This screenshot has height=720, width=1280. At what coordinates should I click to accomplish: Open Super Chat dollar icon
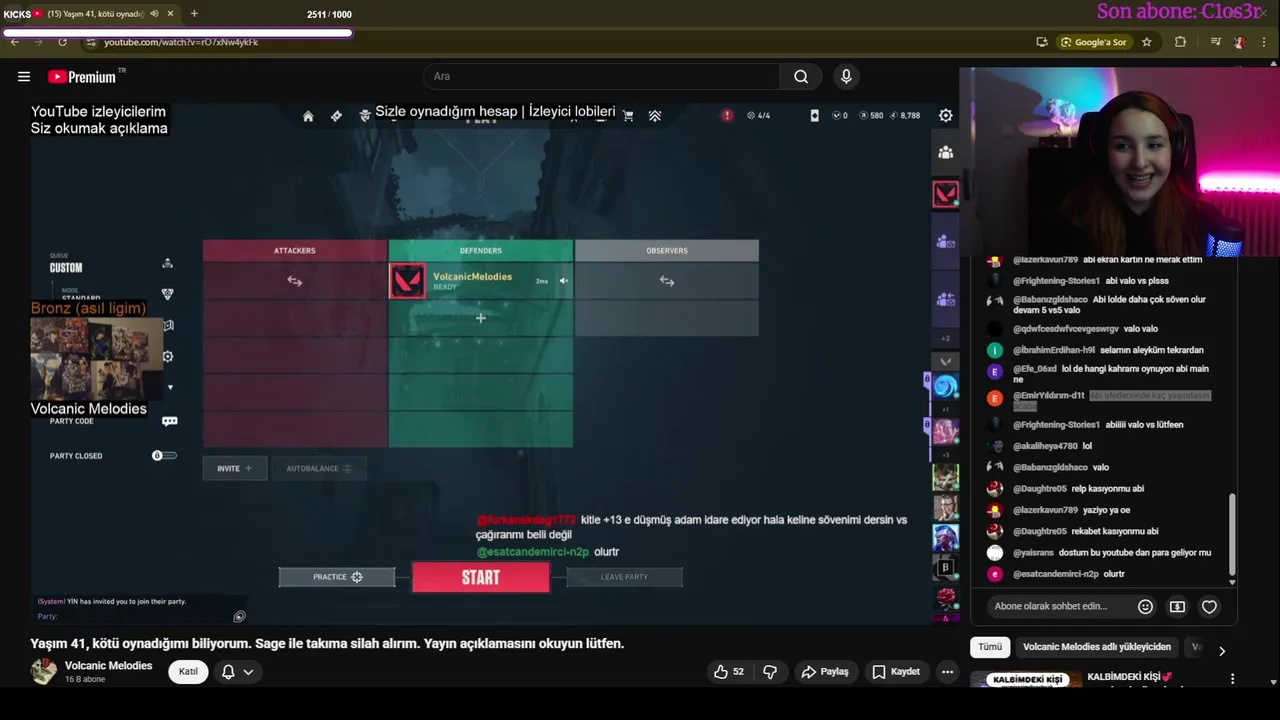click(1177, 606)
